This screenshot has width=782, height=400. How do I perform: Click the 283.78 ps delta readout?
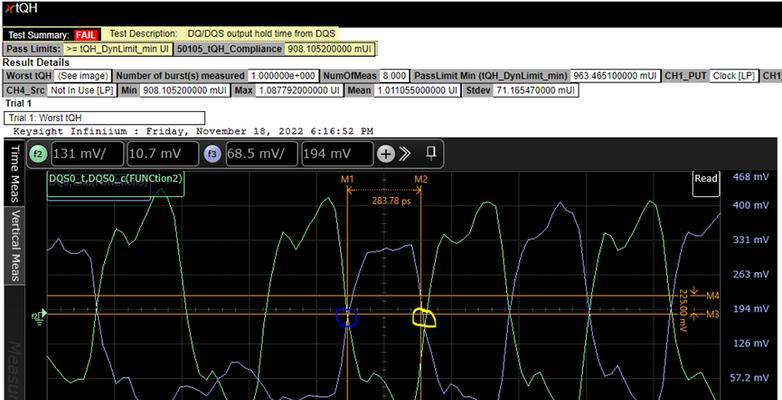[391, 201]
